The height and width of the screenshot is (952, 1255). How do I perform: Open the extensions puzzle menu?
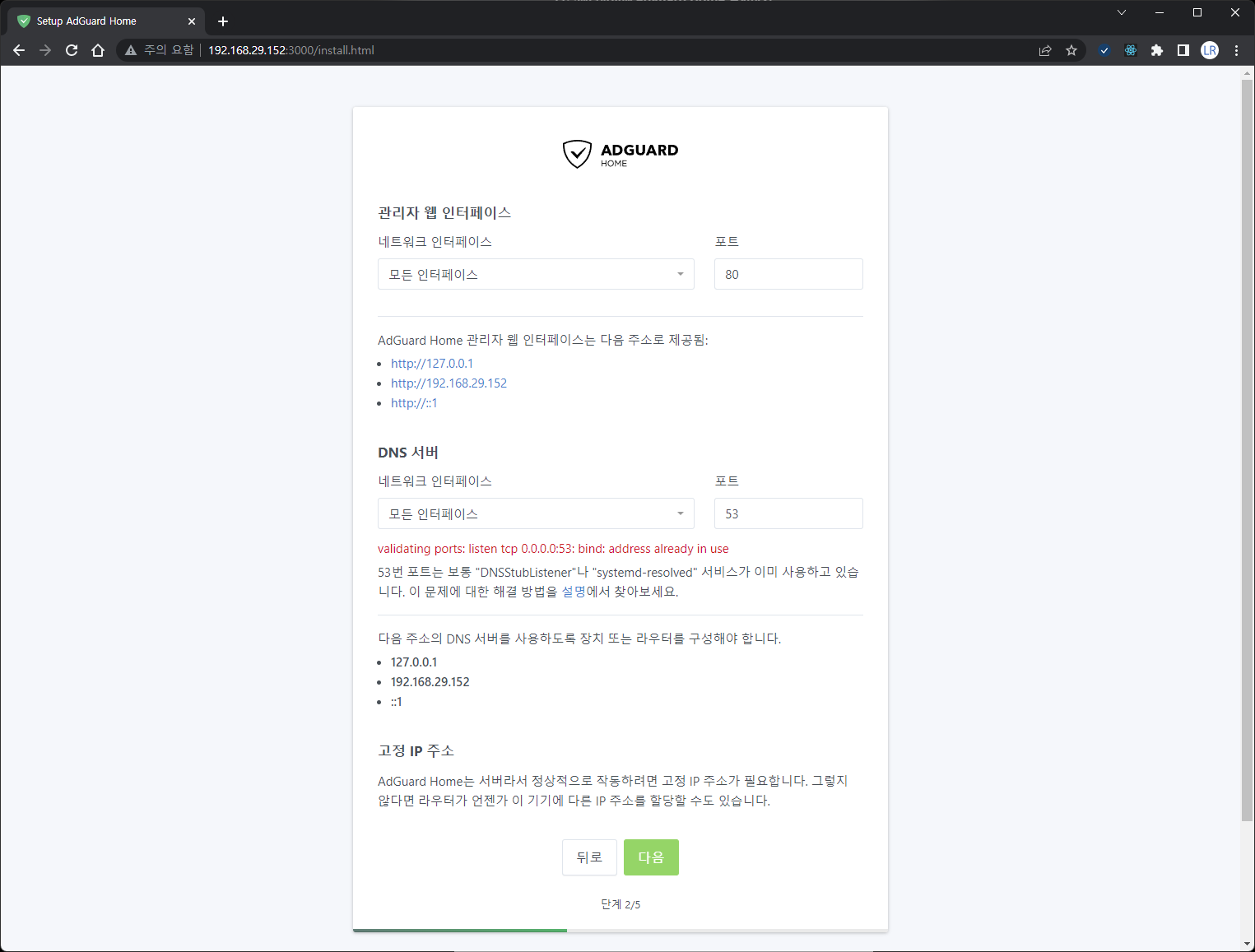(x=1157, y=50)
